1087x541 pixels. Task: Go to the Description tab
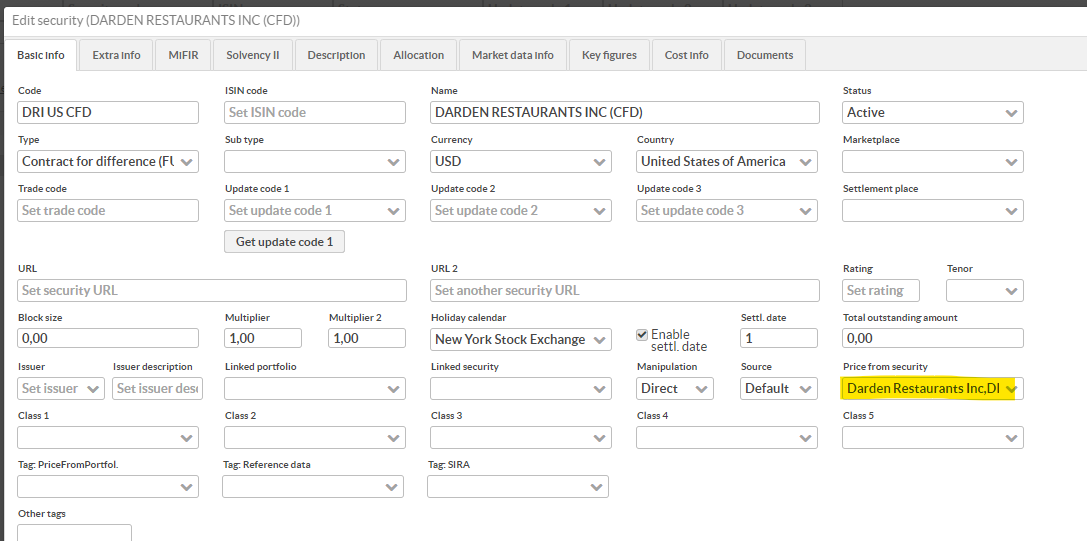click(336, 55)
